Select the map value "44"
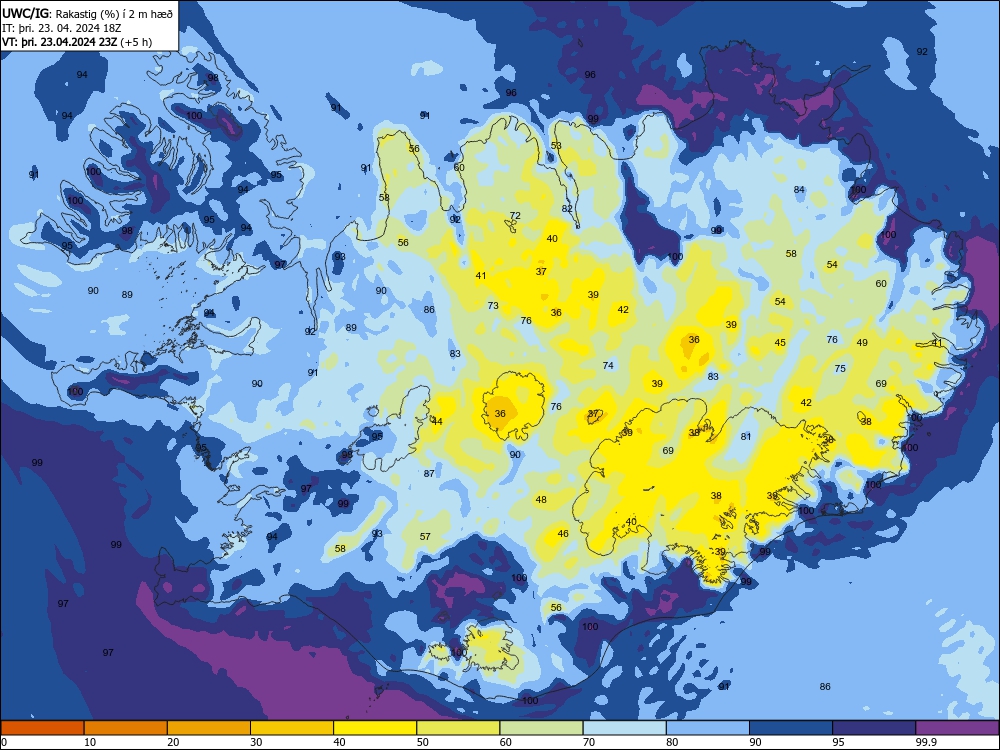Screen dimensions: 1000x750 coord(437,422)
